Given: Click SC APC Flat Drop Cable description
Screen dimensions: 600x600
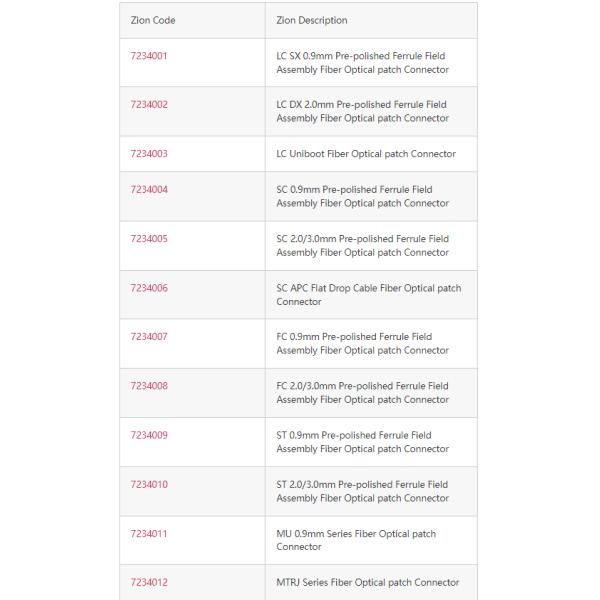Looking at the screenshot, I should [x=368, y=295].
